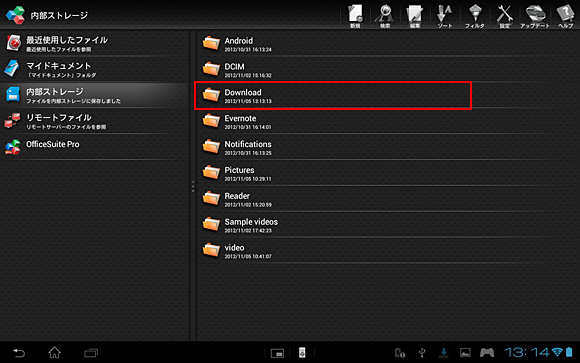Tap the battery warning notification icon

(399, 353)
